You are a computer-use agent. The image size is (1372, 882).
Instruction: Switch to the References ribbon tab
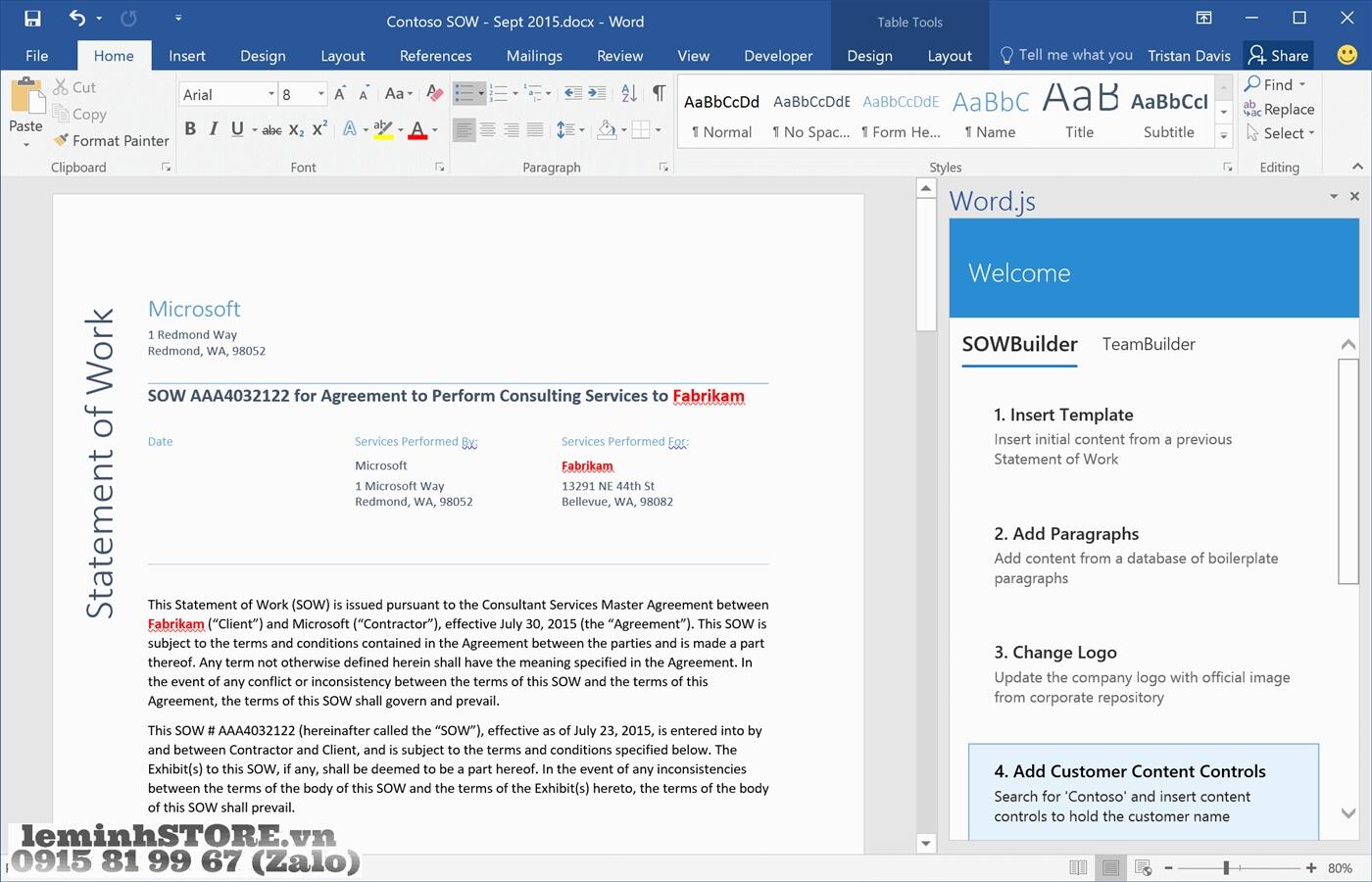coord(435,56)
